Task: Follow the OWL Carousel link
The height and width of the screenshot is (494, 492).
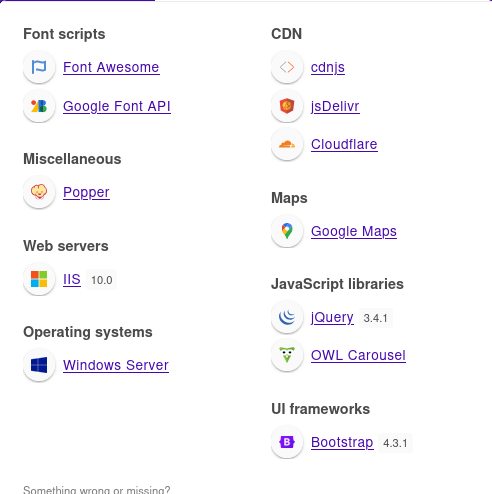Action: click(x=358, y=355)
